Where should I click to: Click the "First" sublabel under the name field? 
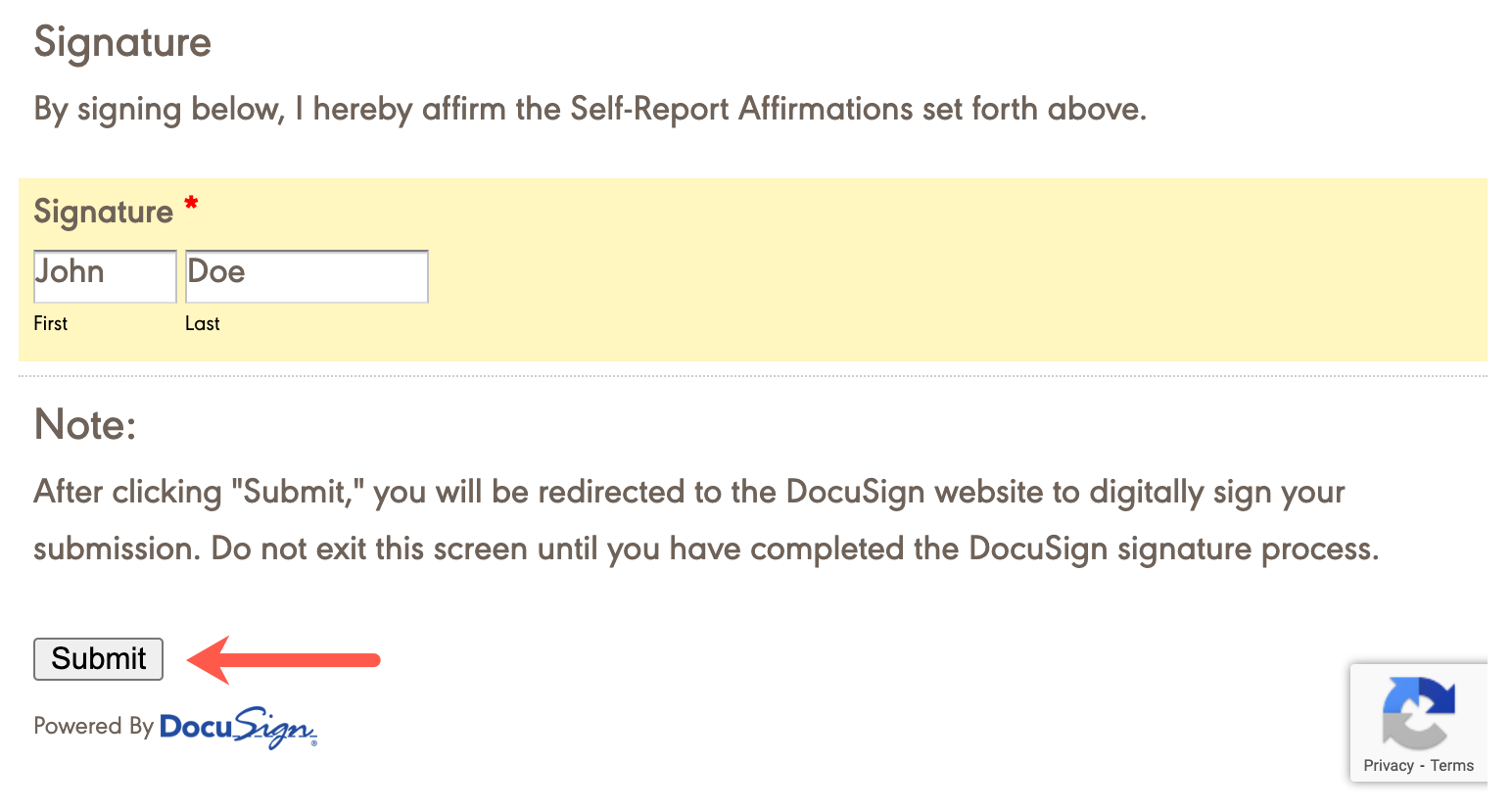click(x=51, y=323)
